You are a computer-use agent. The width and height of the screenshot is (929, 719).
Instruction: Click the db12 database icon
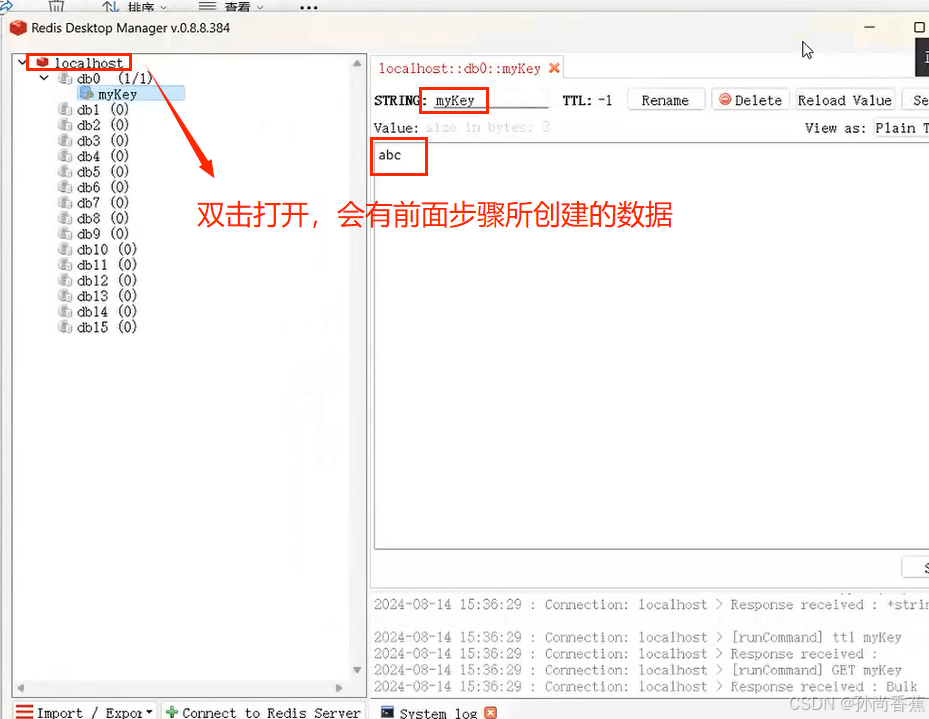coord(65,280)
